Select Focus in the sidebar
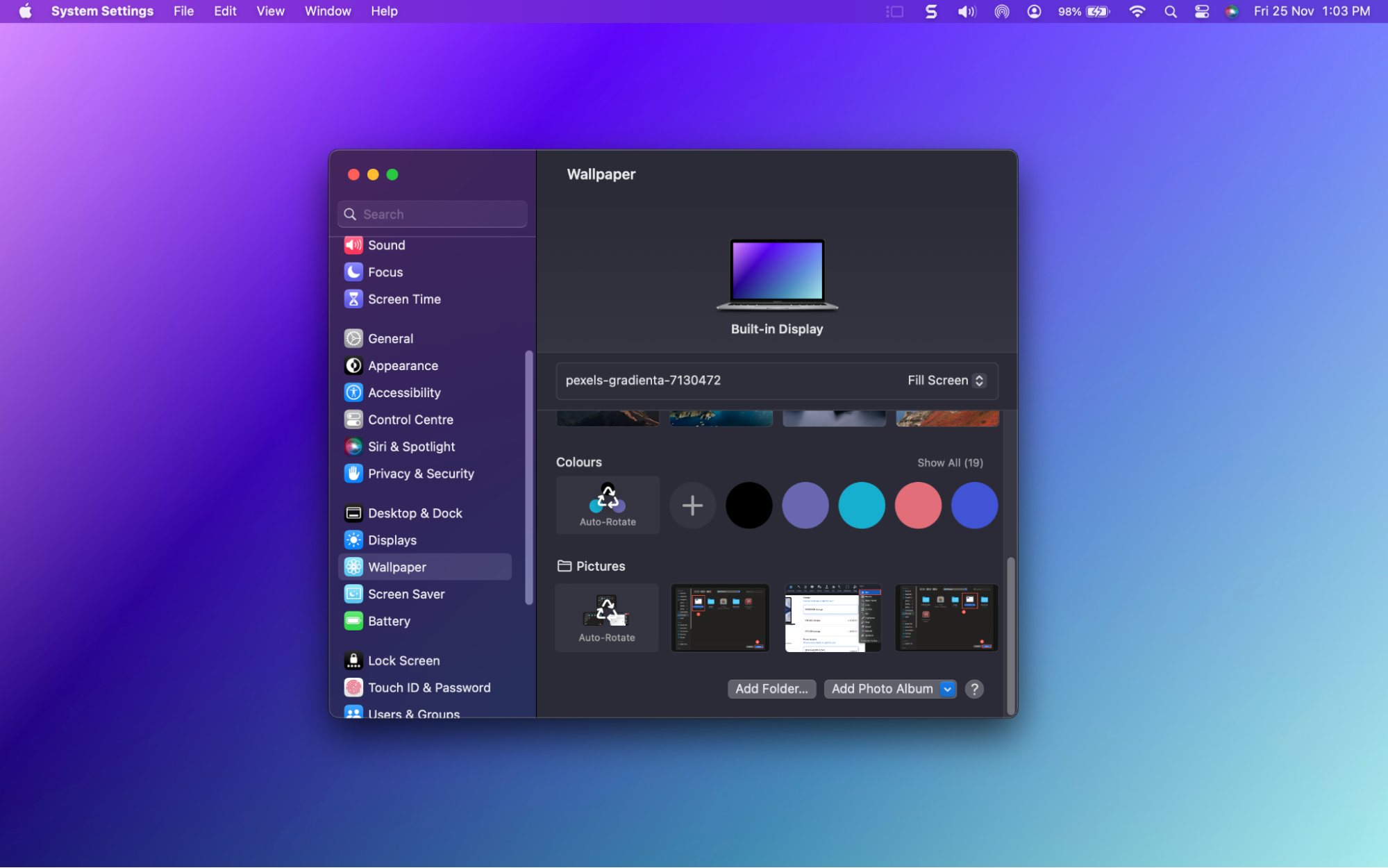The height and width of the screenshot is (868, 1388). pos(386,272)
